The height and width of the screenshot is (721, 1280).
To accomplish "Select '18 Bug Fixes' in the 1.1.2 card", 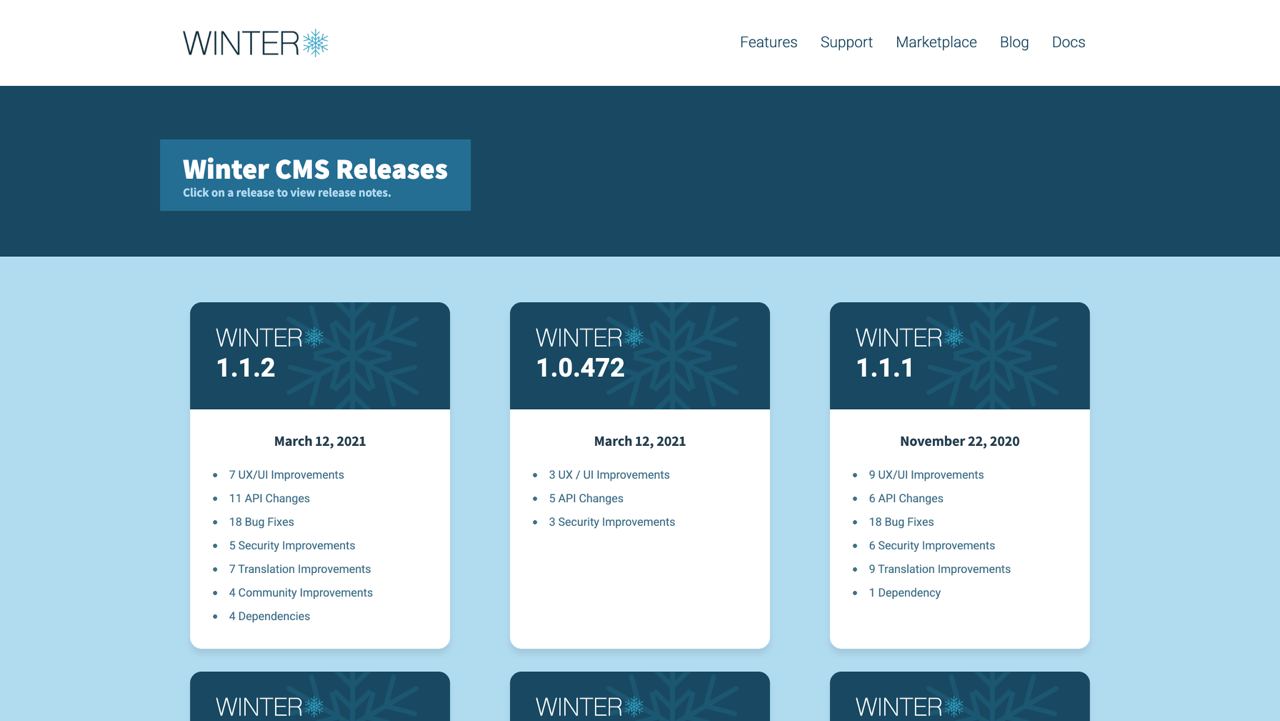I will tap(261, 522).
